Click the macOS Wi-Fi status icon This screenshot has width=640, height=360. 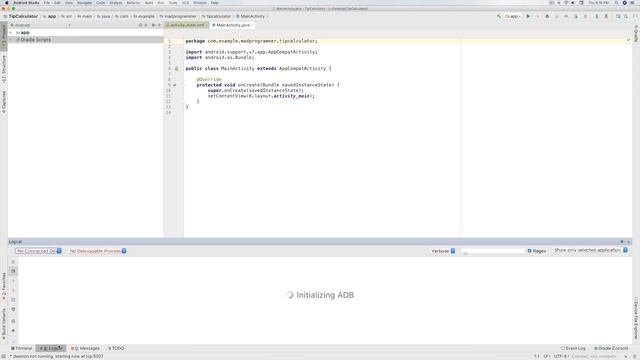tap(566, 2)
